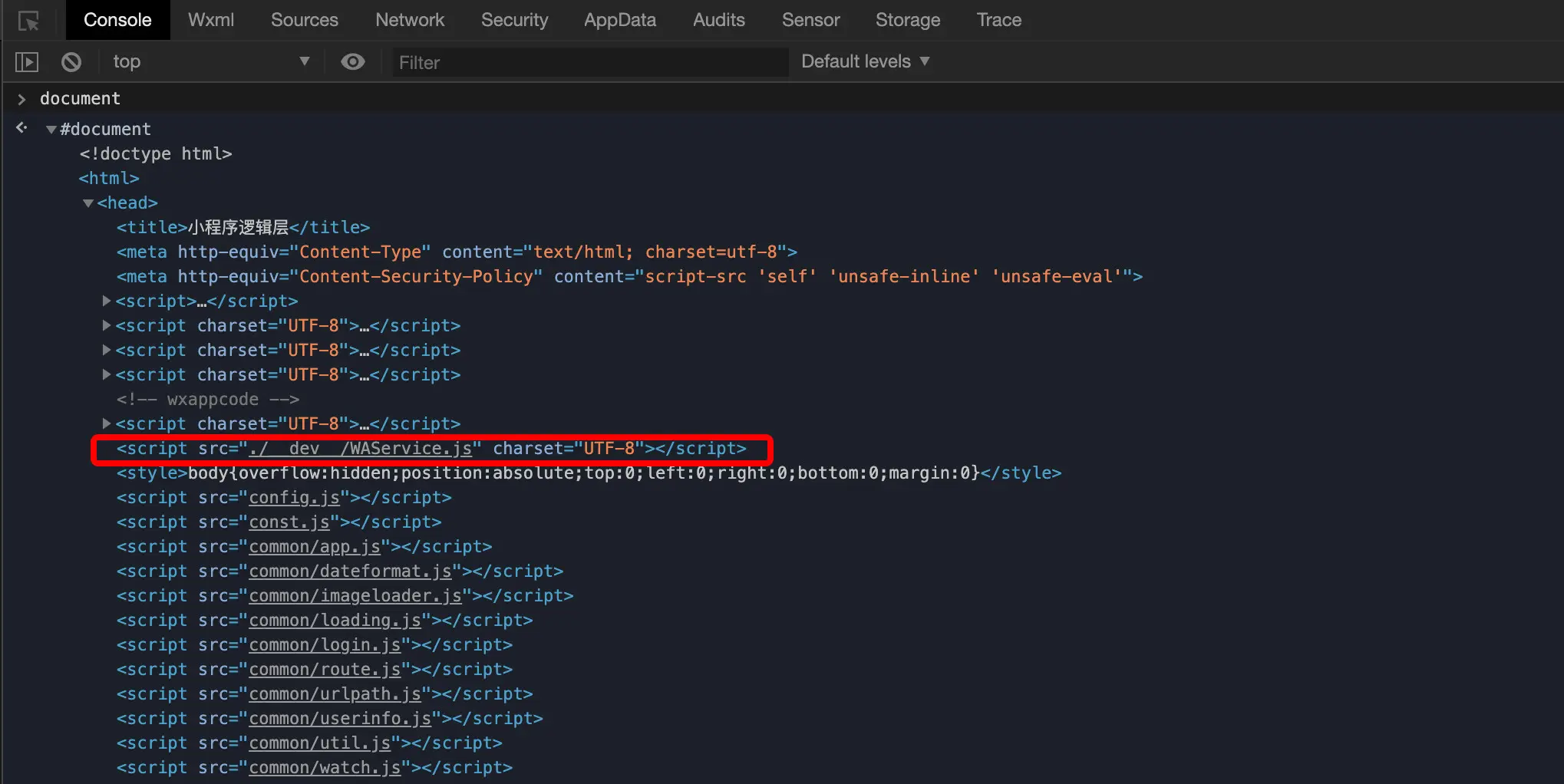This screenshot has height=784, width=1564.
Task: Follow the common/util.js link
Action: tap(320, 743)
